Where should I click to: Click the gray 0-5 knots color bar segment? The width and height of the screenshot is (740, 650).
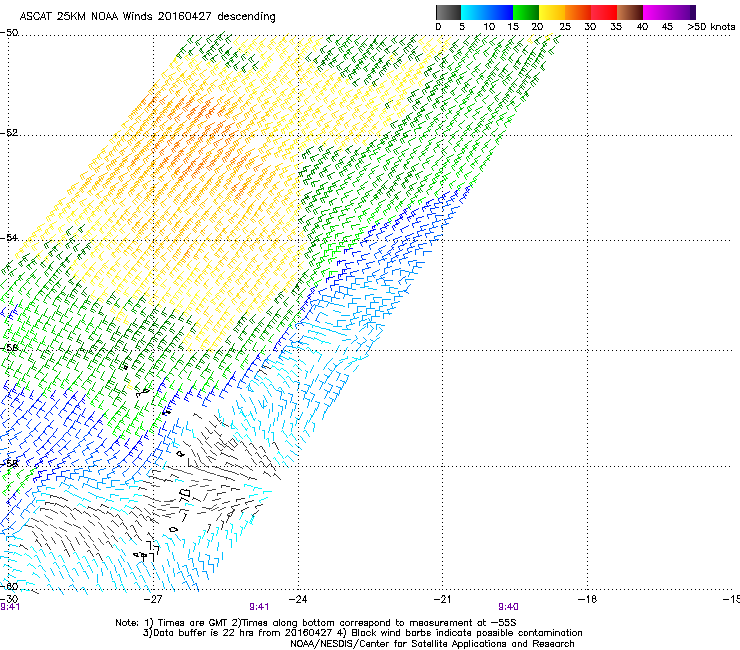click(448, 12)
